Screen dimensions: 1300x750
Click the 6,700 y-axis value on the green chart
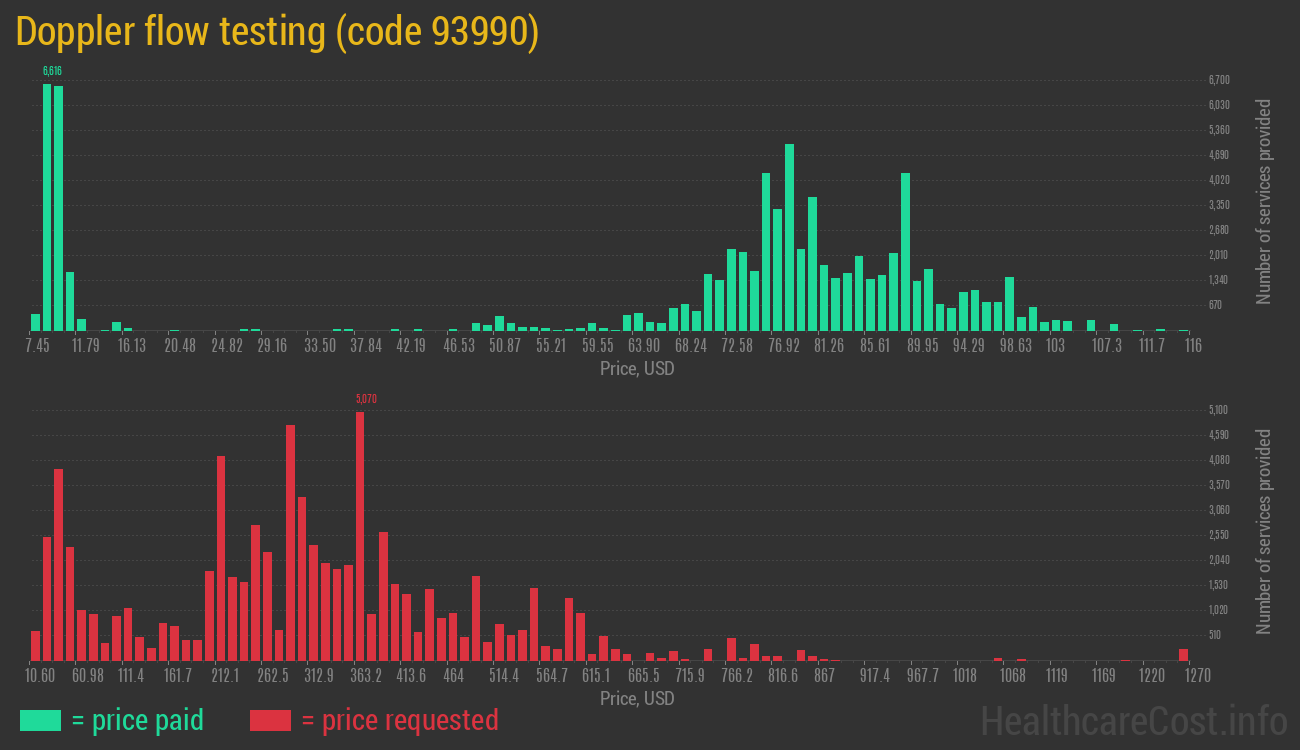pyautogui.click(x=1219, y=80)
